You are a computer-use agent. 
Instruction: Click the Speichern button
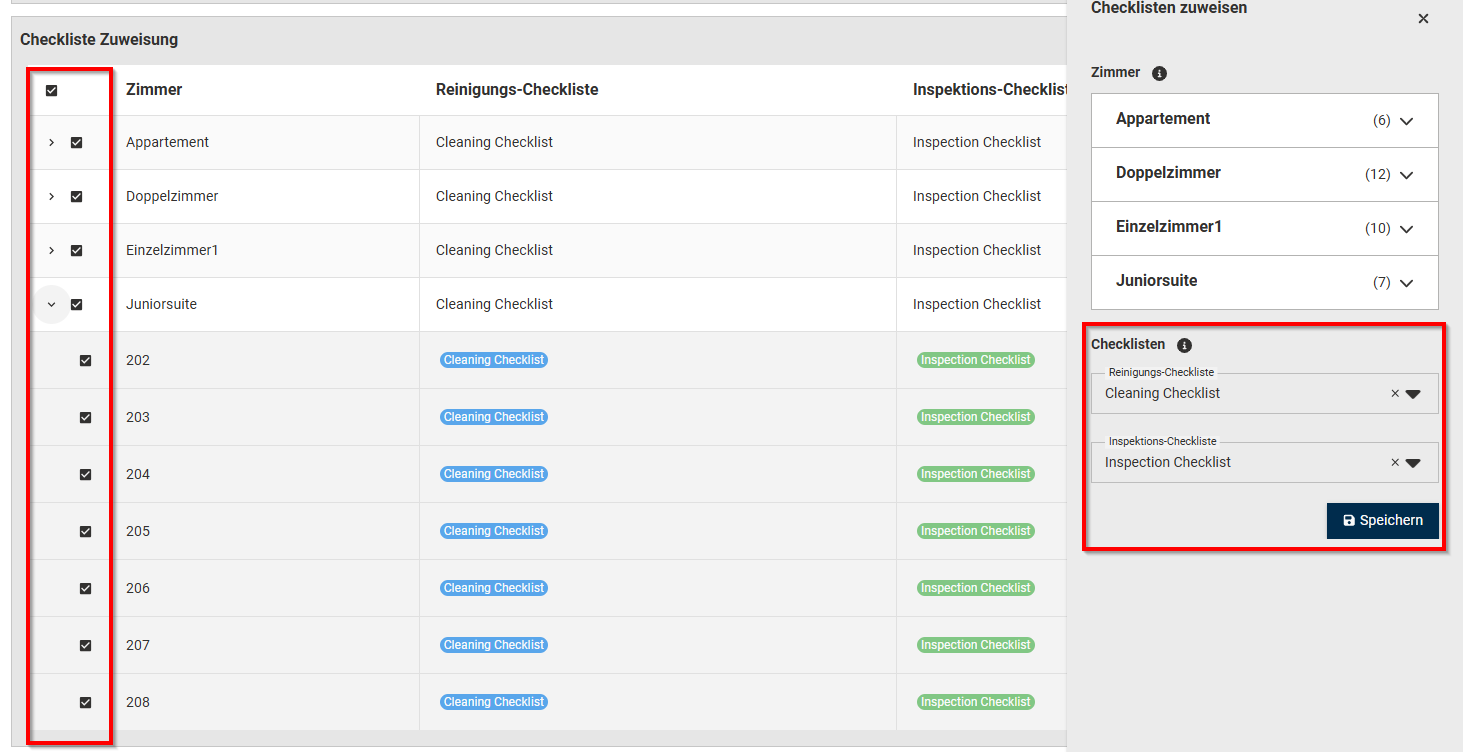pos(1383,521)
